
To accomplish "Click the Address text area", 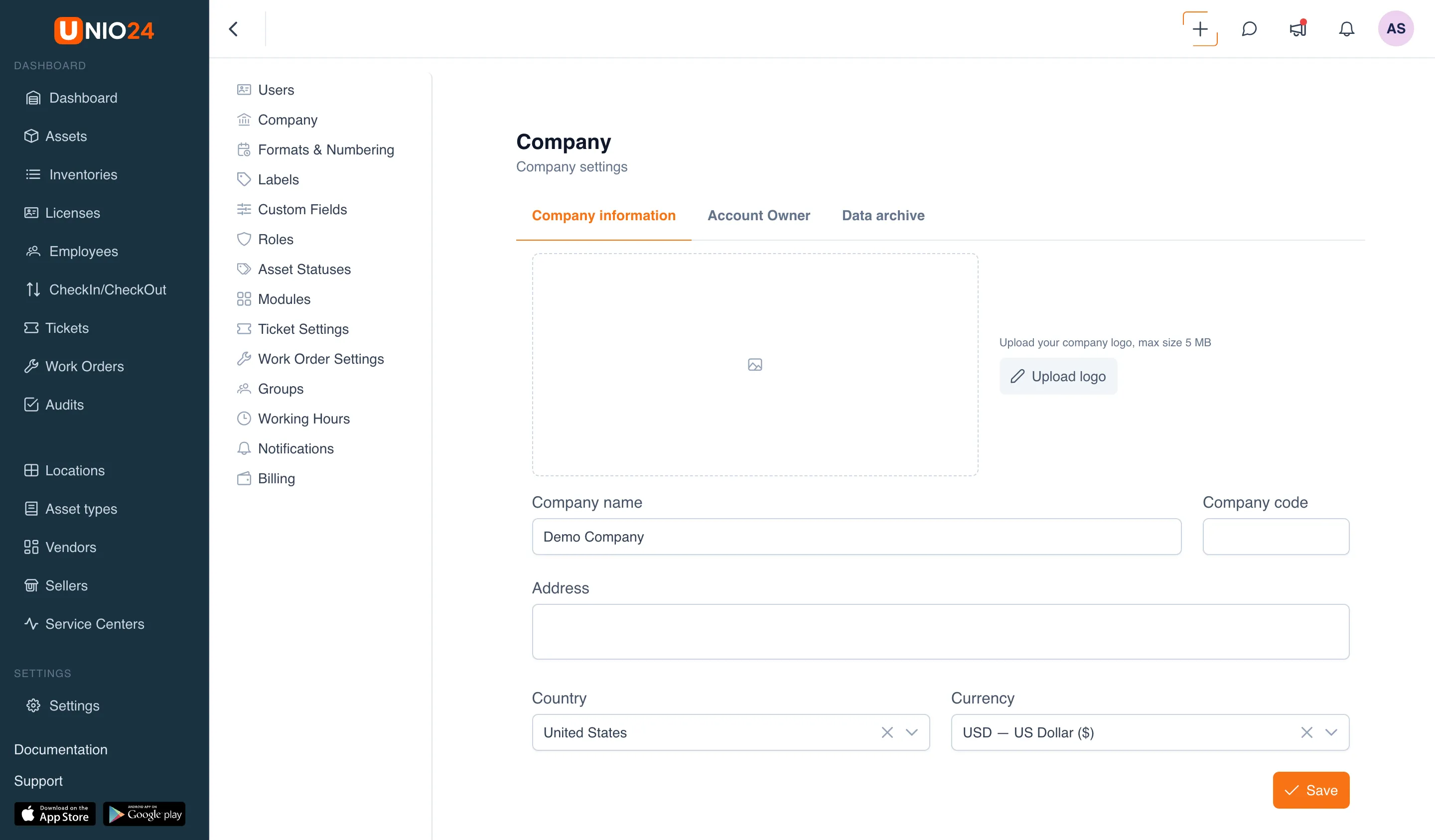I will click(x=941, y=632).
